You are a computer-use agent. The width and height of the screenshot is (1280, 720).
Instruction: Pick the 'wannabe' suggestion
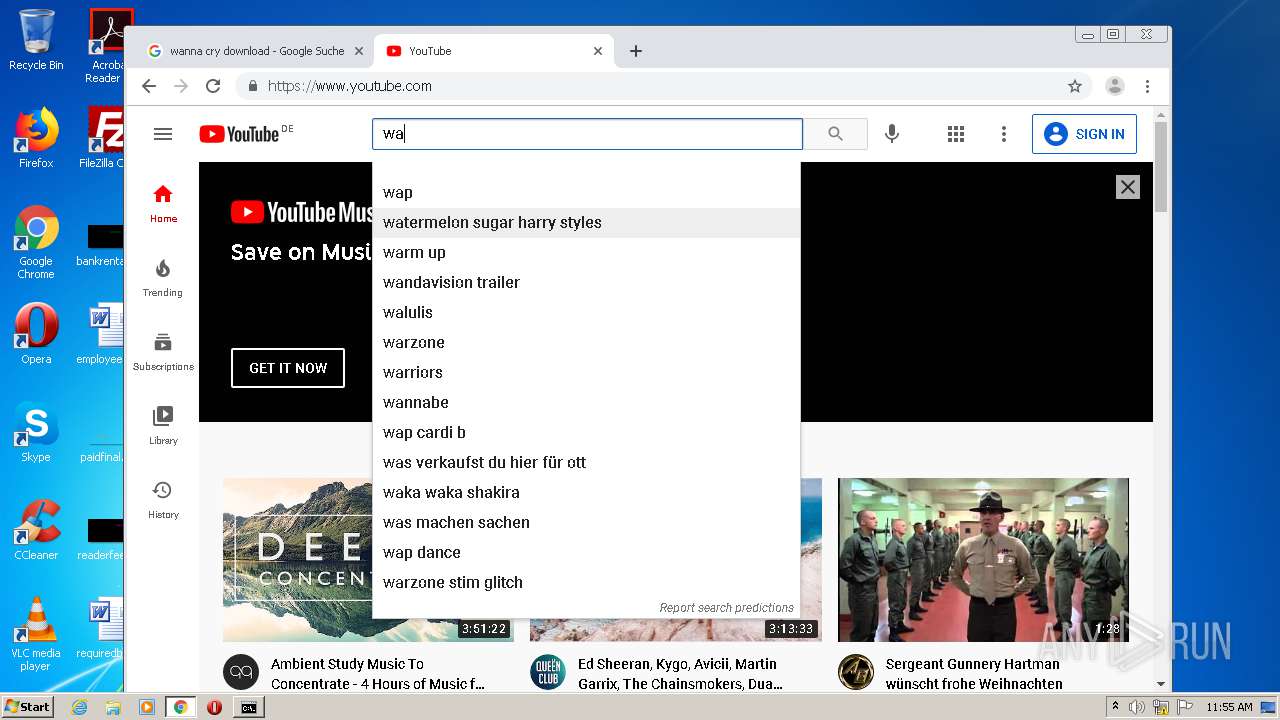(x=586, y=402)
